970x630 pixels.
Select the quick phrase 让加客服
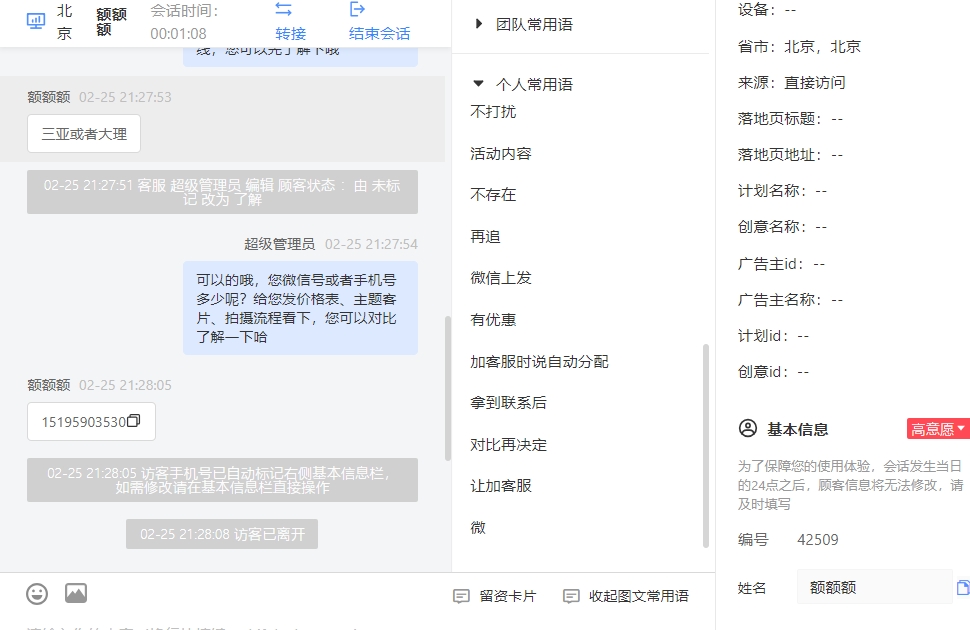tap(501, 486)
